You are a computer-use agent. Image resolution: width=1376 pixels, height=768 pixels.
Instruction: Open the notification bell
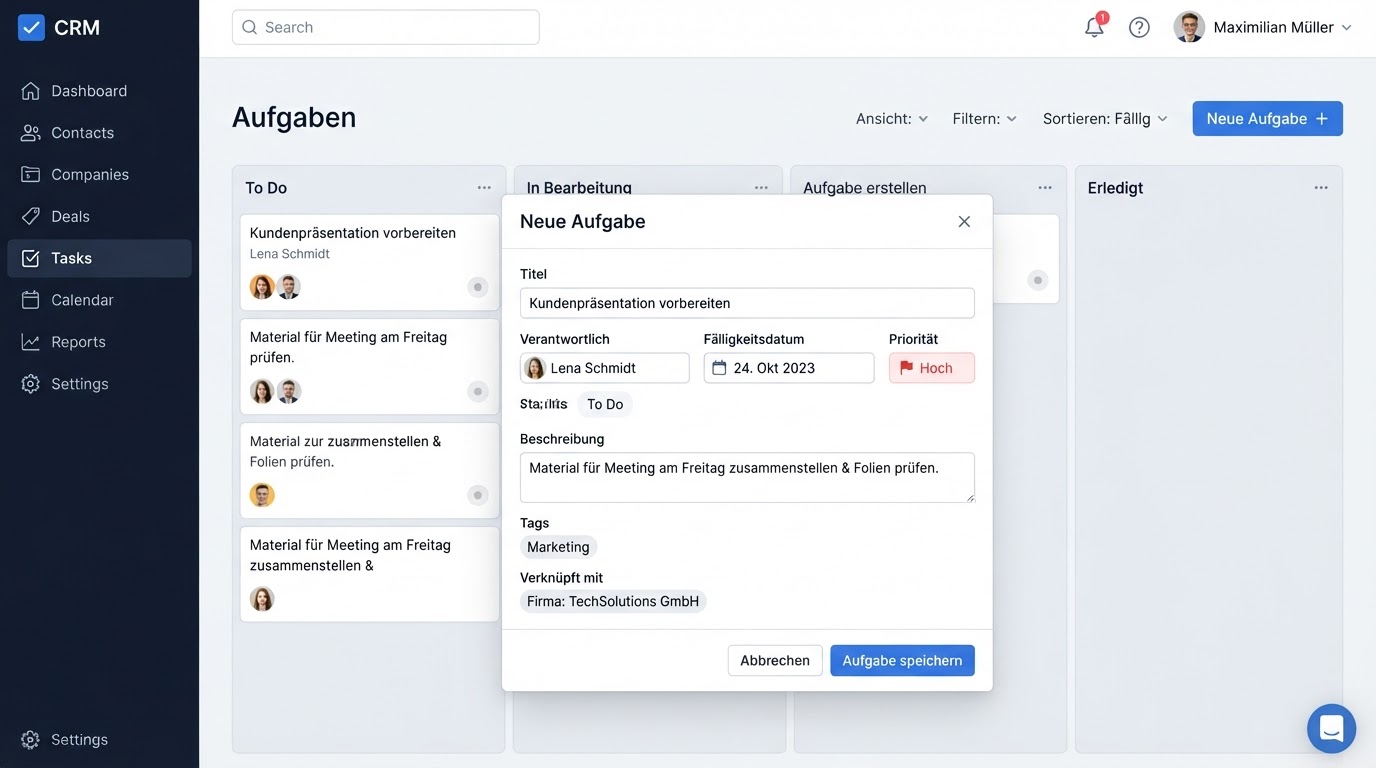tap(1095, 27)
